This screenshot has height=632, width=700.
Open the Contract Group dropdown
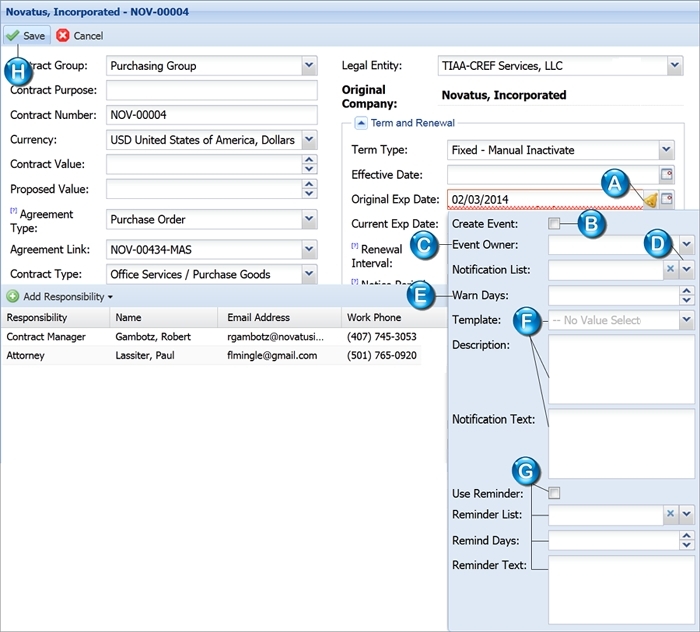tap(309, 66)
